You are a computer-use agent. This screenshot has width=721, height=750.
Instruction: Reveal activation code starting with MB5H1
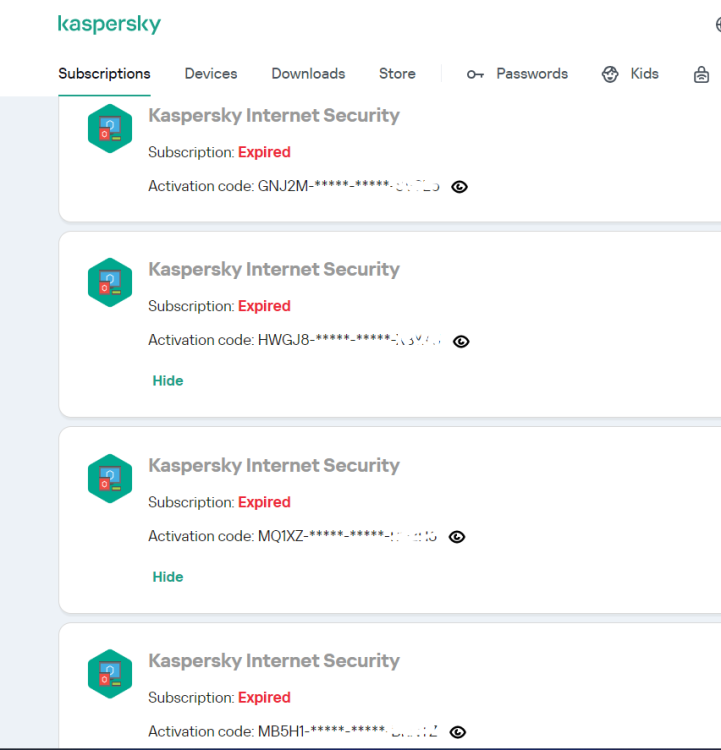(x=458, y=732)
